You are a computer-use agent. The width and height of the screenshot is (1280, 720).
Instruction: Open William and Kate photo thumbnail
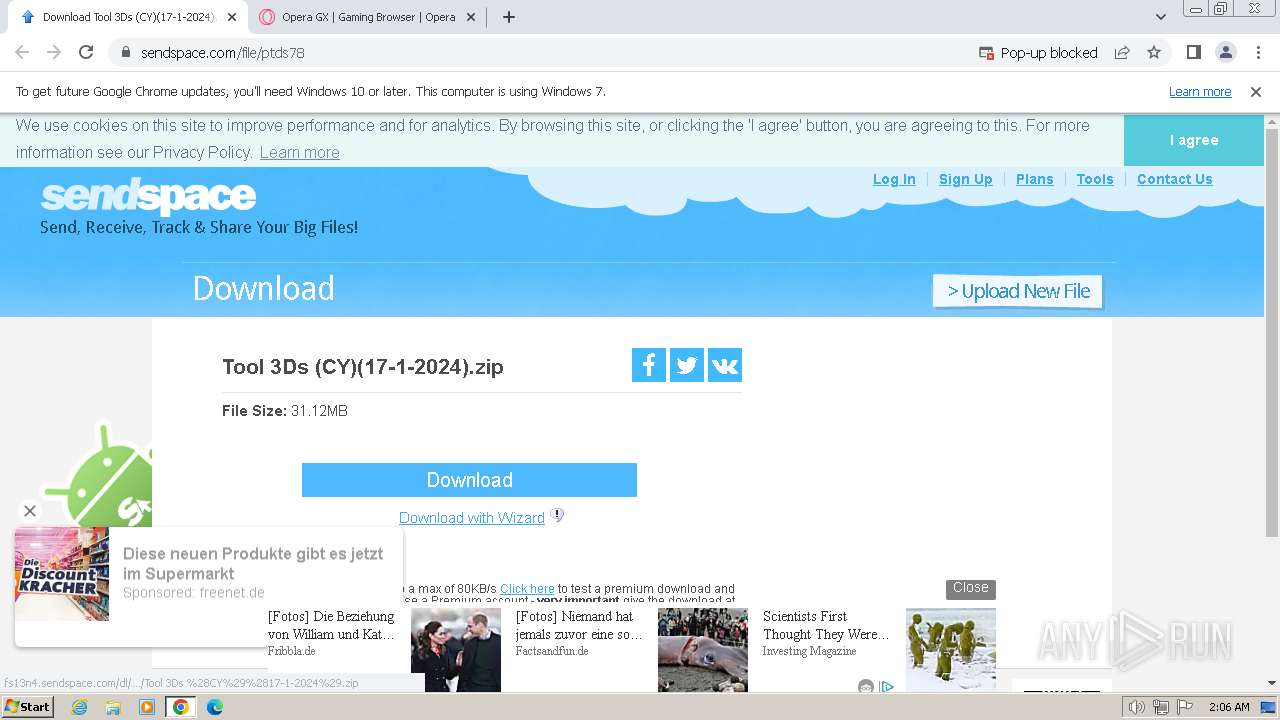[456, 650]
